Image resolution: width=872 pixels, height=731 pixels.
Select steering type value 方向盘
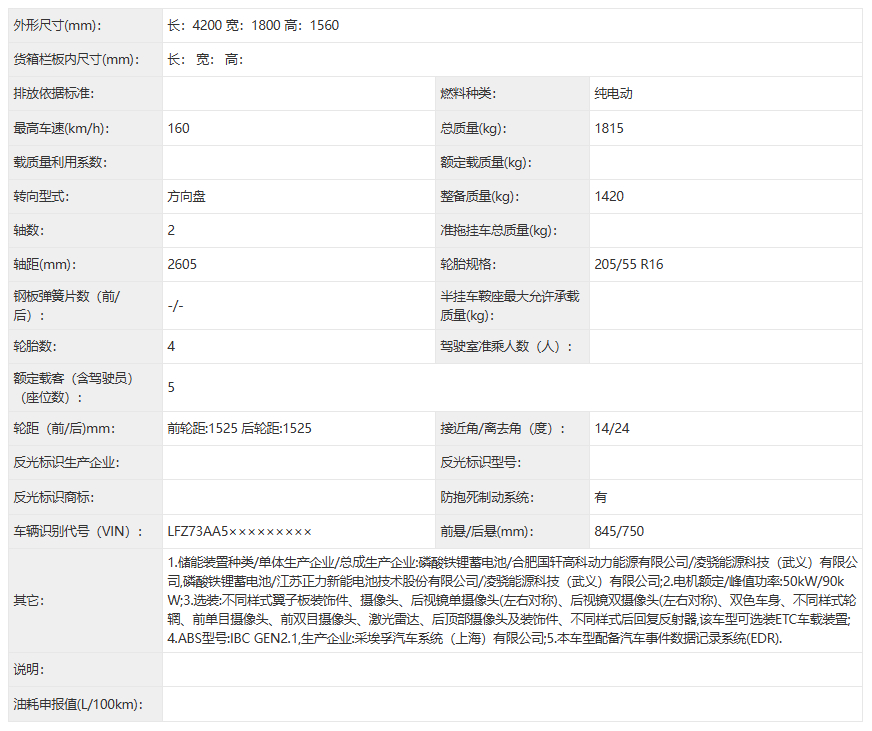[186, 196]
